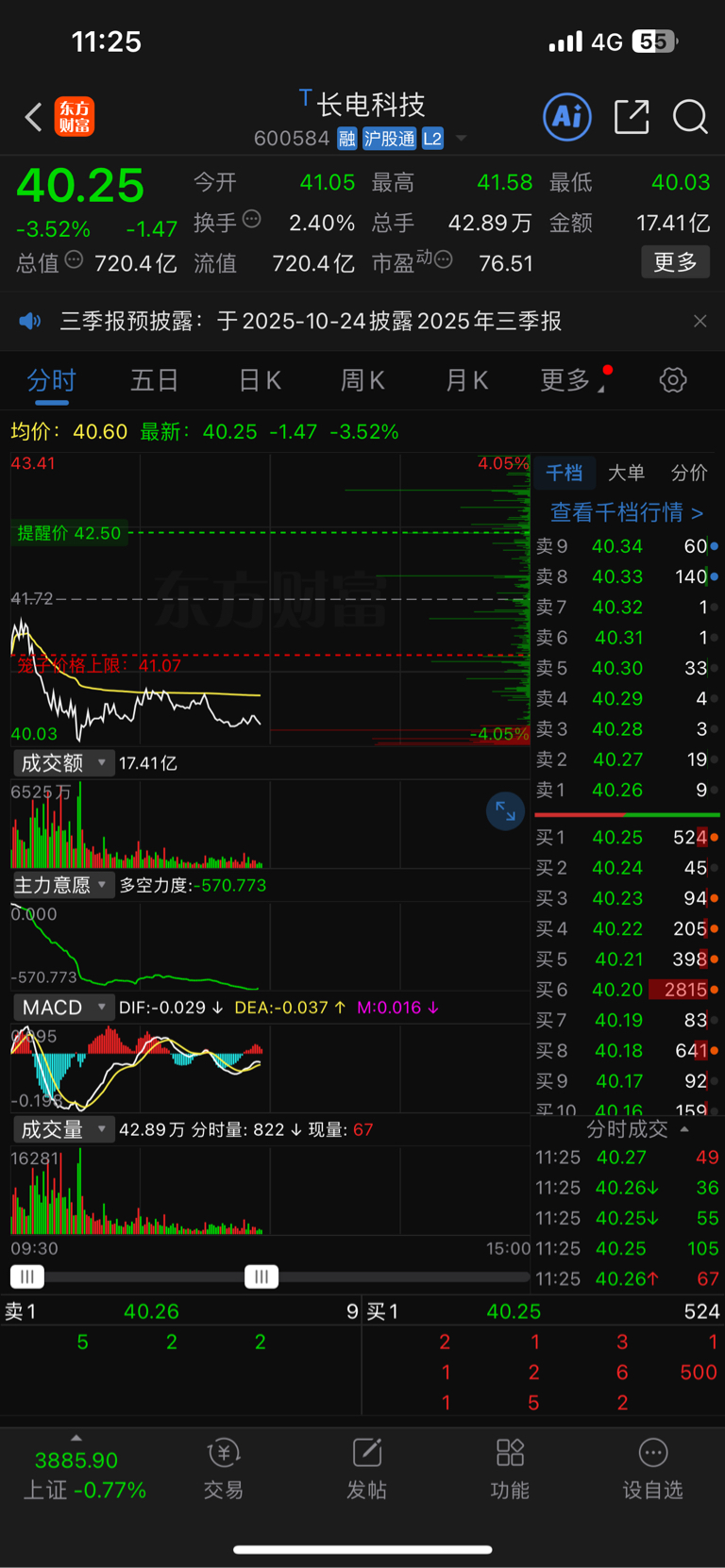This screenshot has height=1568, width=725.
Task: Tap the large 40.25 latest price
Action: coord(80,186)
